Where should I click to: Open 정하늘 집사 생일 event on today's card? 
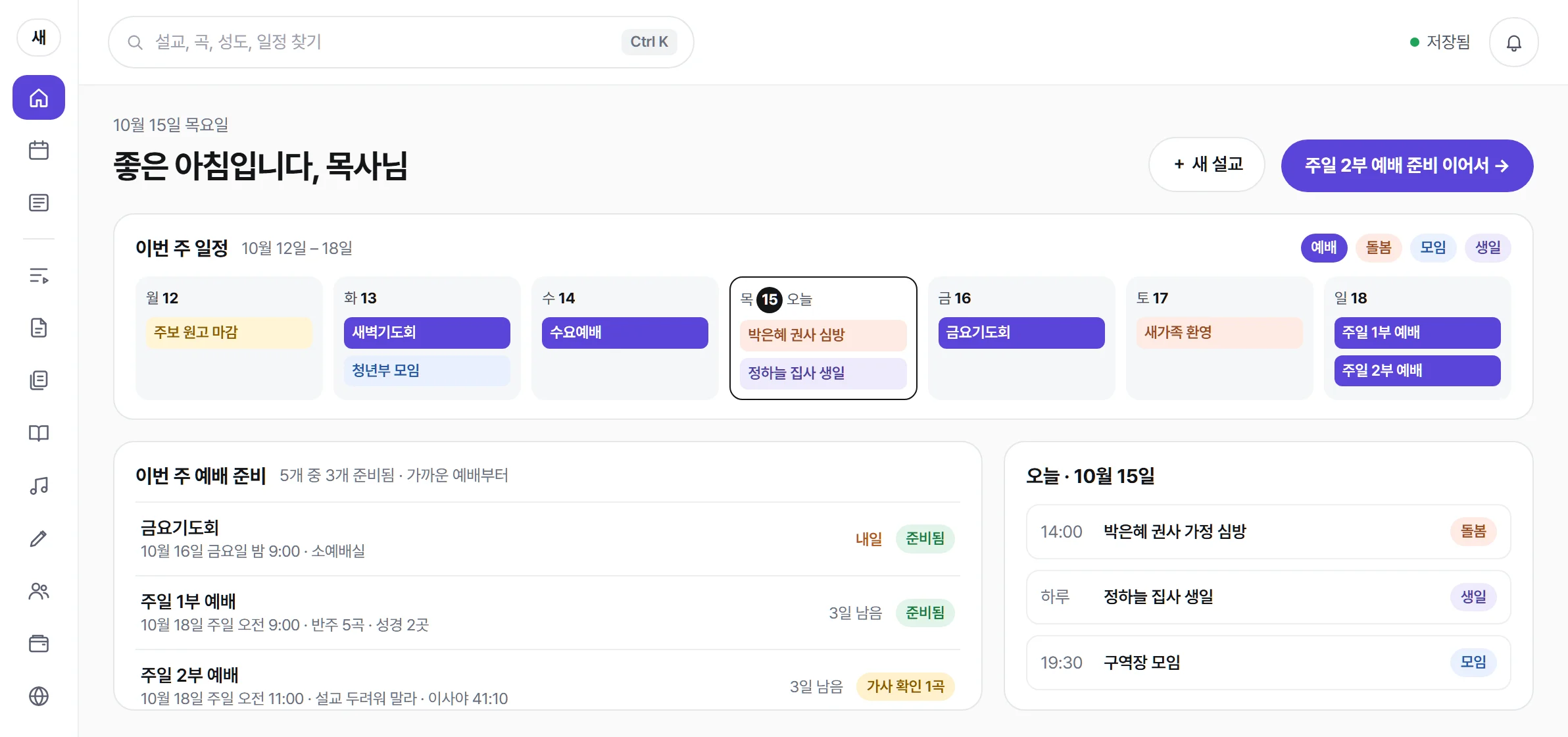[x=823, y=373]
